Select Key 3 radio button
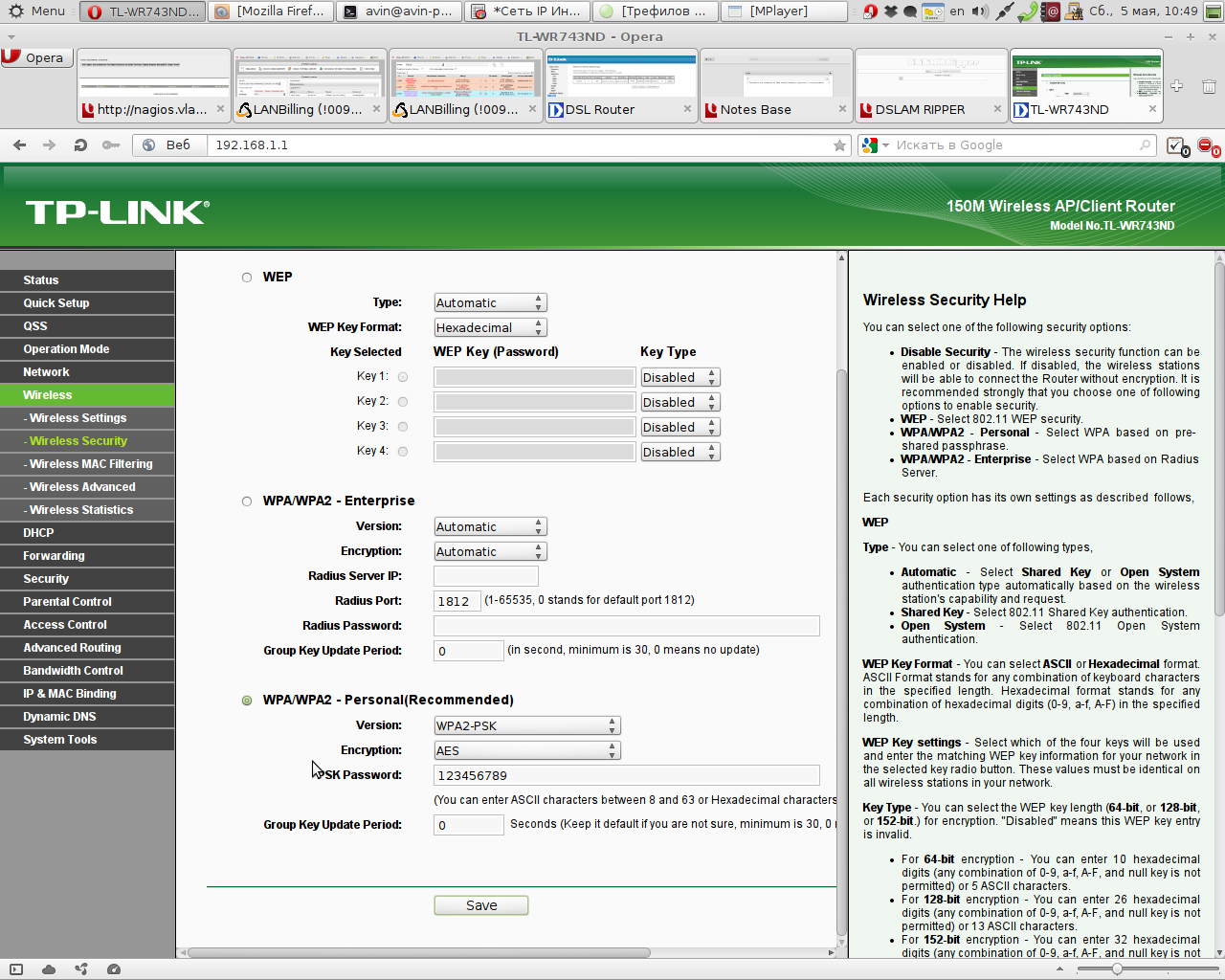The image size is (1225, 980). point(403,427)
